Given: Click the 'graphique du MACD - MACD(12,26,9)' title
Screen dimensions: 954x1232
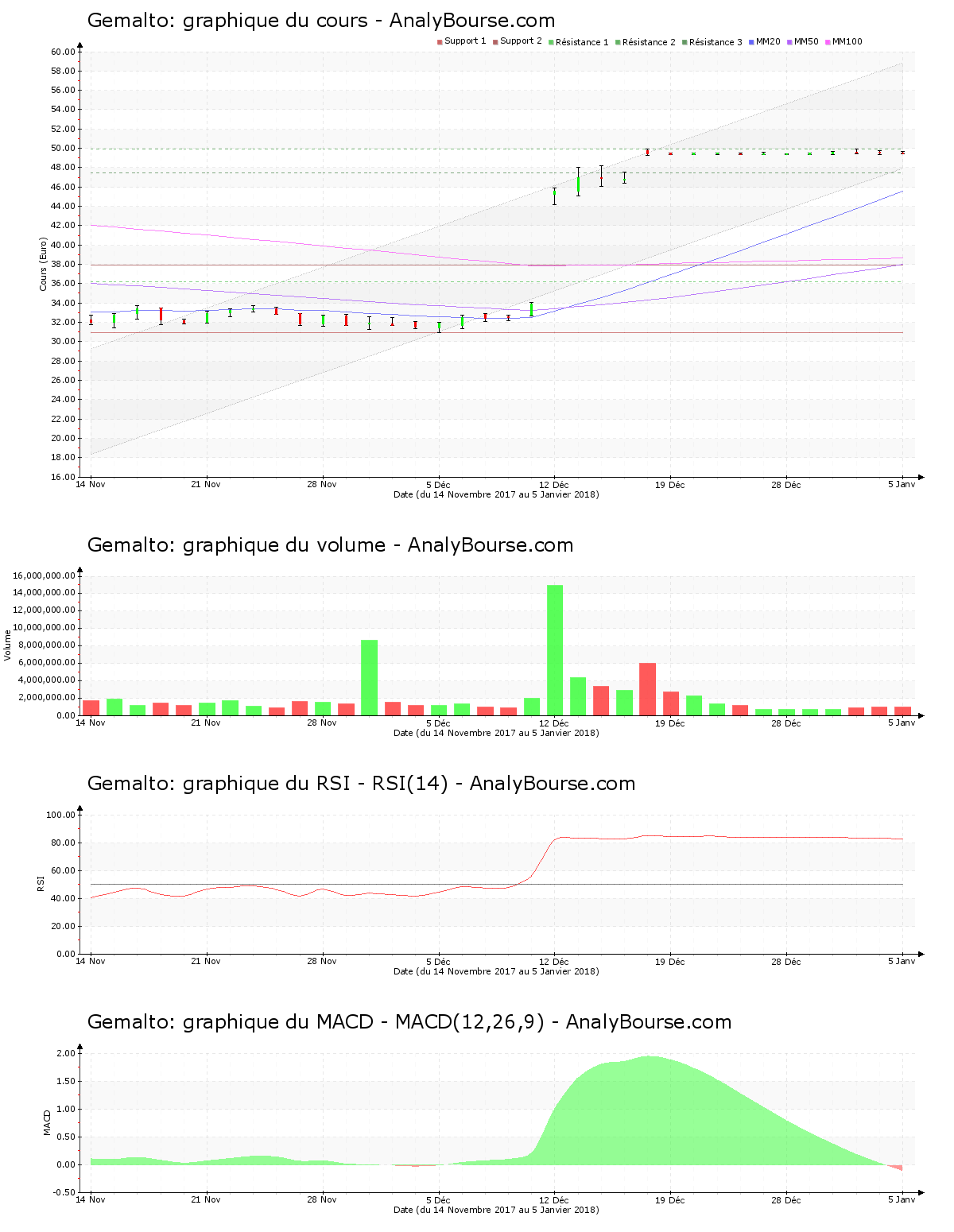Looking at the screenshot, I should click(x=363, y=1022).
